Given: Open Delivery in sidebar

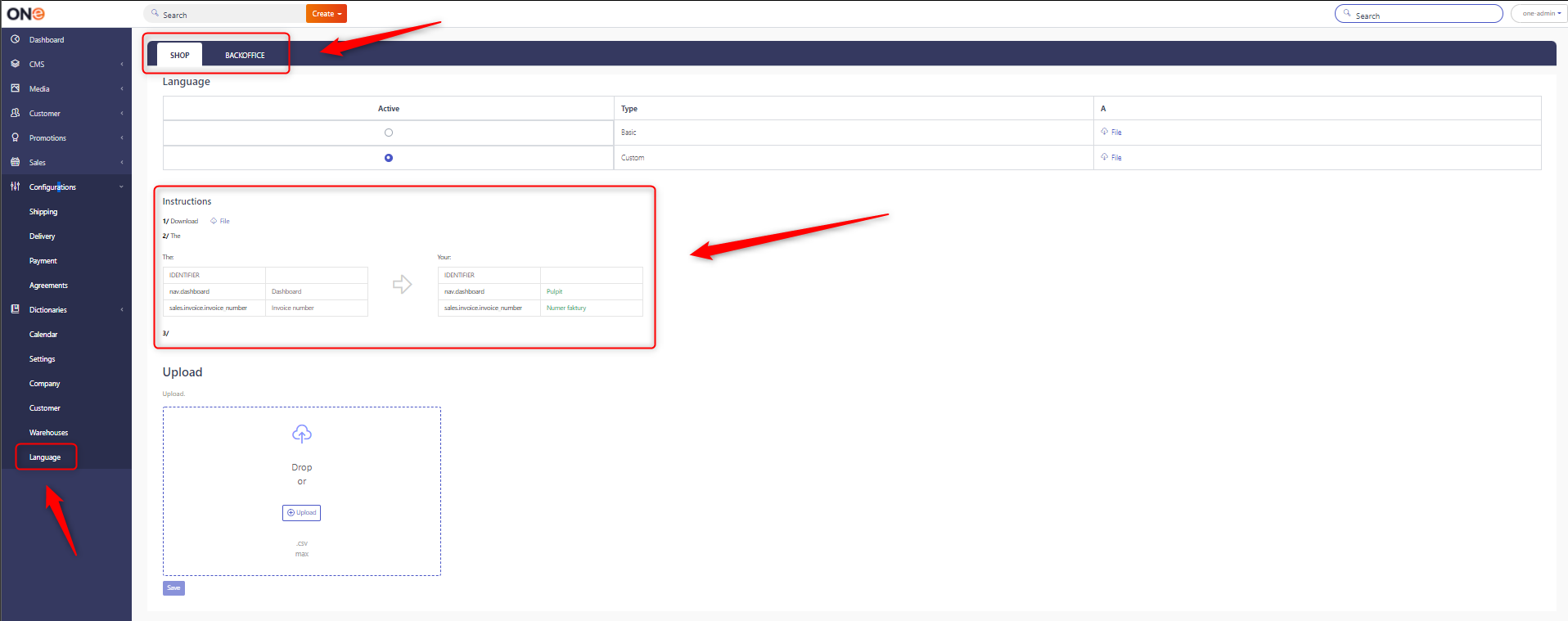Looking at the screenshot, I should (43, 236).
